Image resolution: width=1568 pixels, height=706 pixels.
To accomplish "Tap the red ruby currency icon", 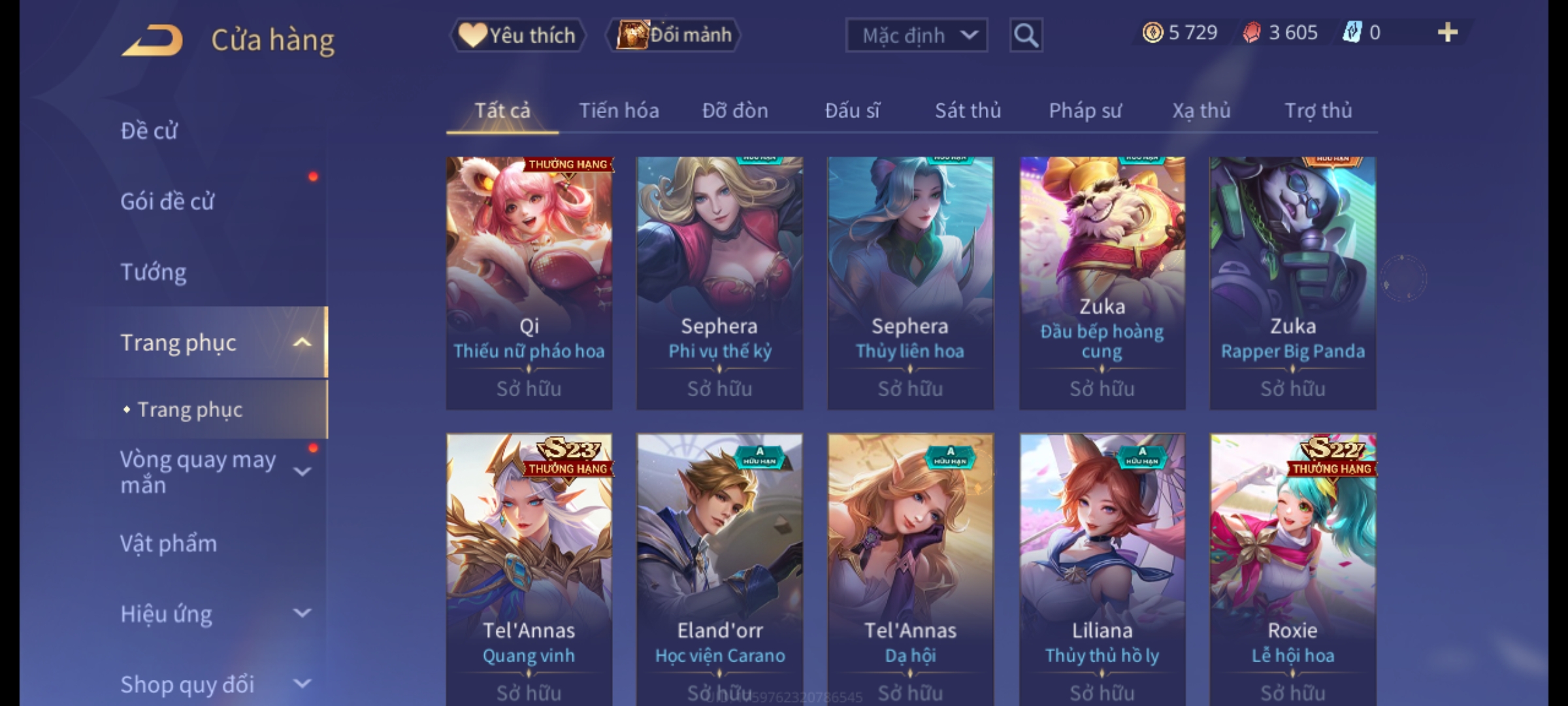I will point(1251,33).
